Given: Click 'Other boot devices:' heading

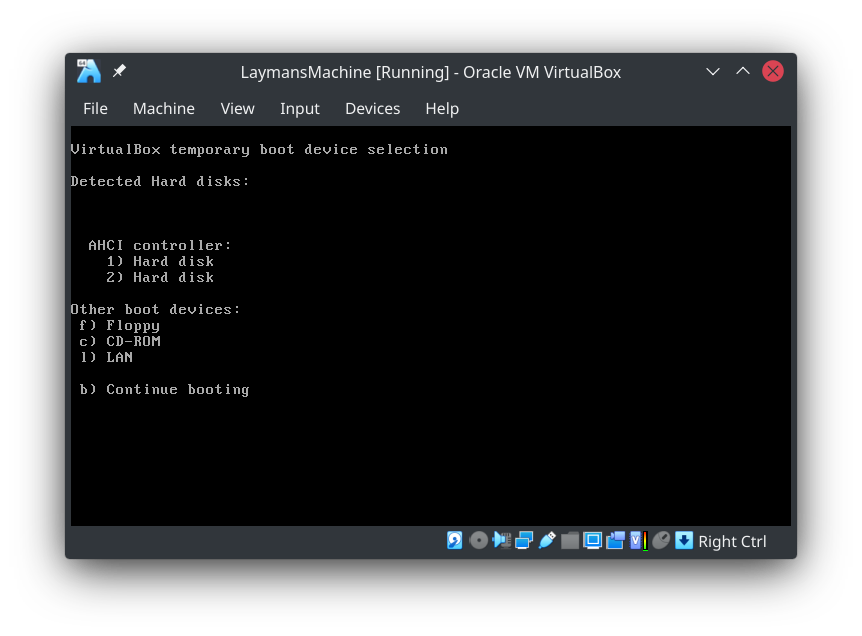Looking at the screenshot, I should [x=156, y=309].
